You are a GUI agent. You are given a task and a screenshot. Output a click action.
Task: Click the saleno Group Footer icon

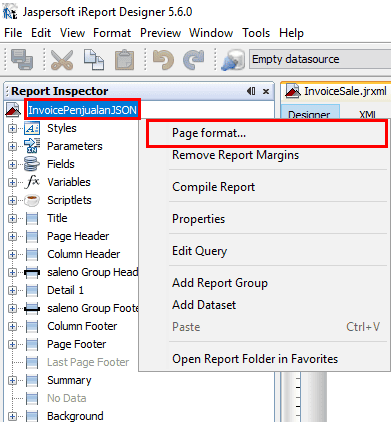pos(32,308)
